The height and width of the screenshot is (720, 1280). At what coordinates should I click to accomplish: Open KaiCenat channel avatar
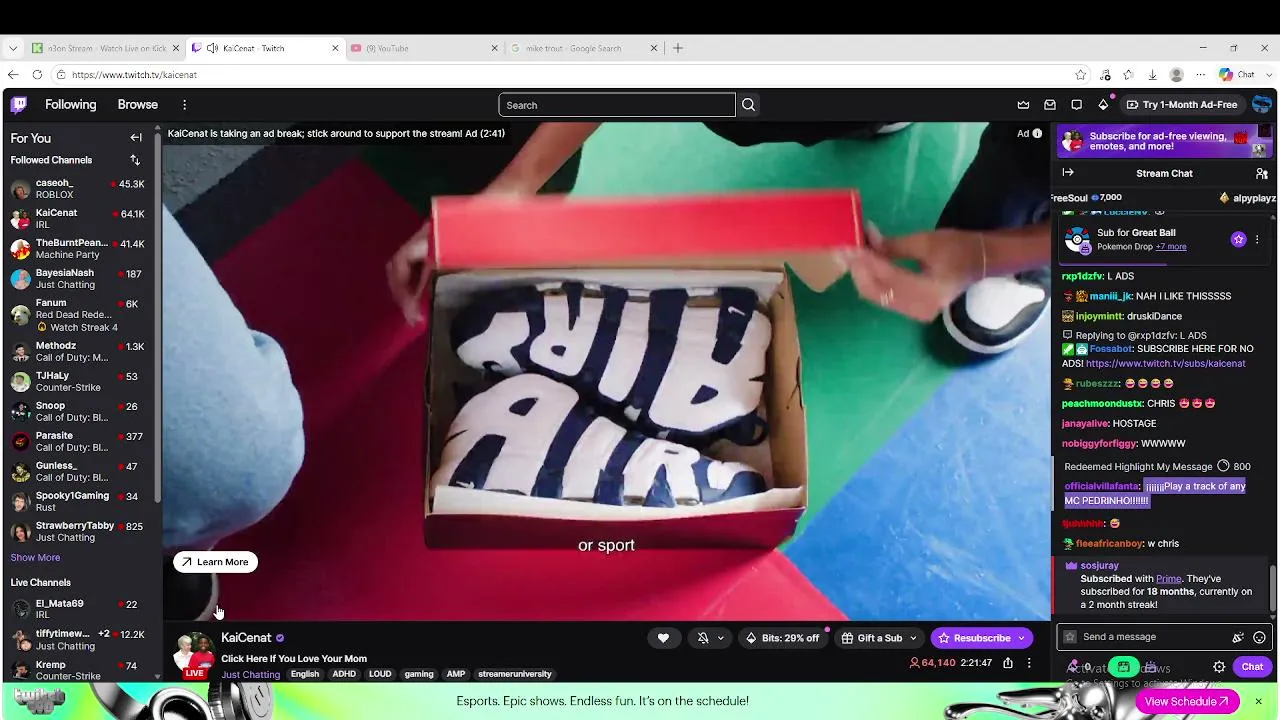(x=194, y=653)
